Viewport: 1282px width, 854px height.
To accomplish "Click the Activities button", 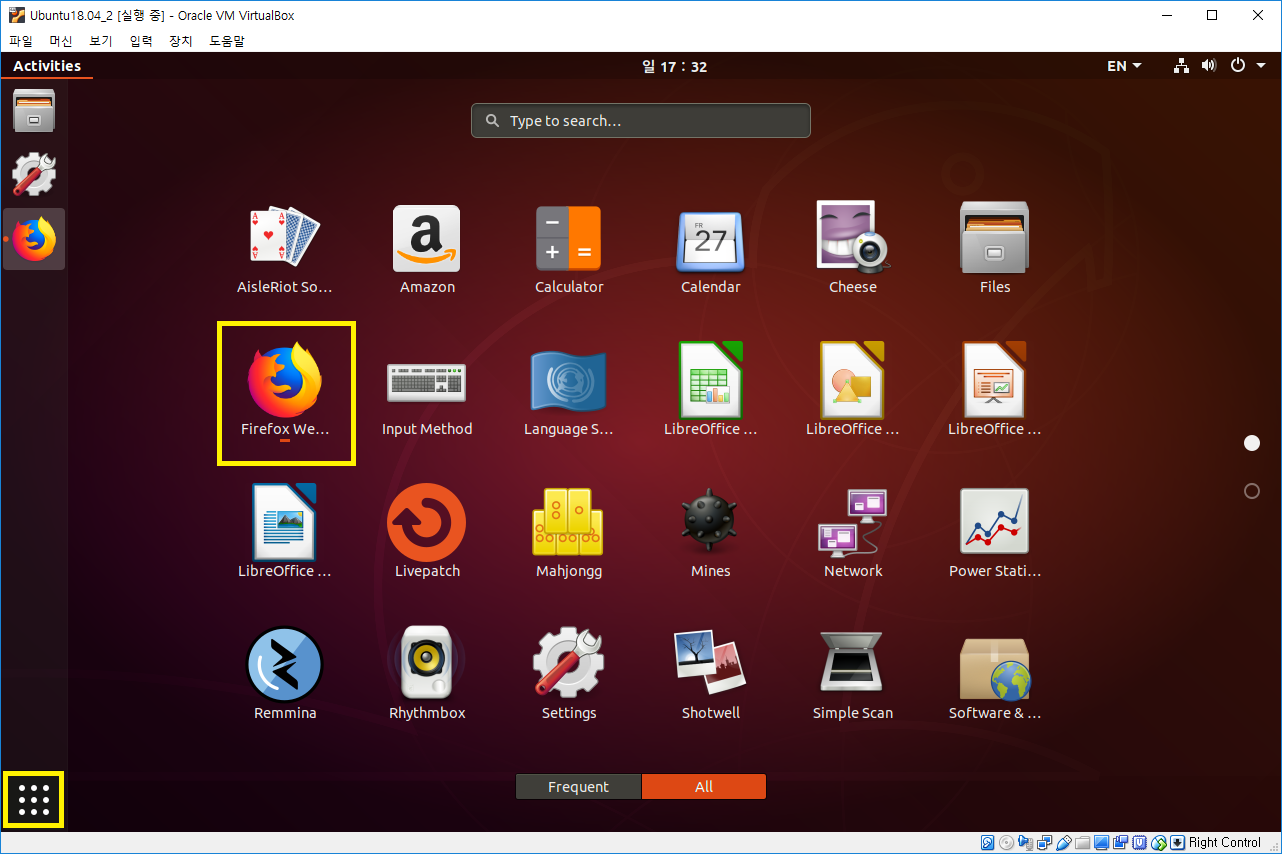I will point(47,66).
